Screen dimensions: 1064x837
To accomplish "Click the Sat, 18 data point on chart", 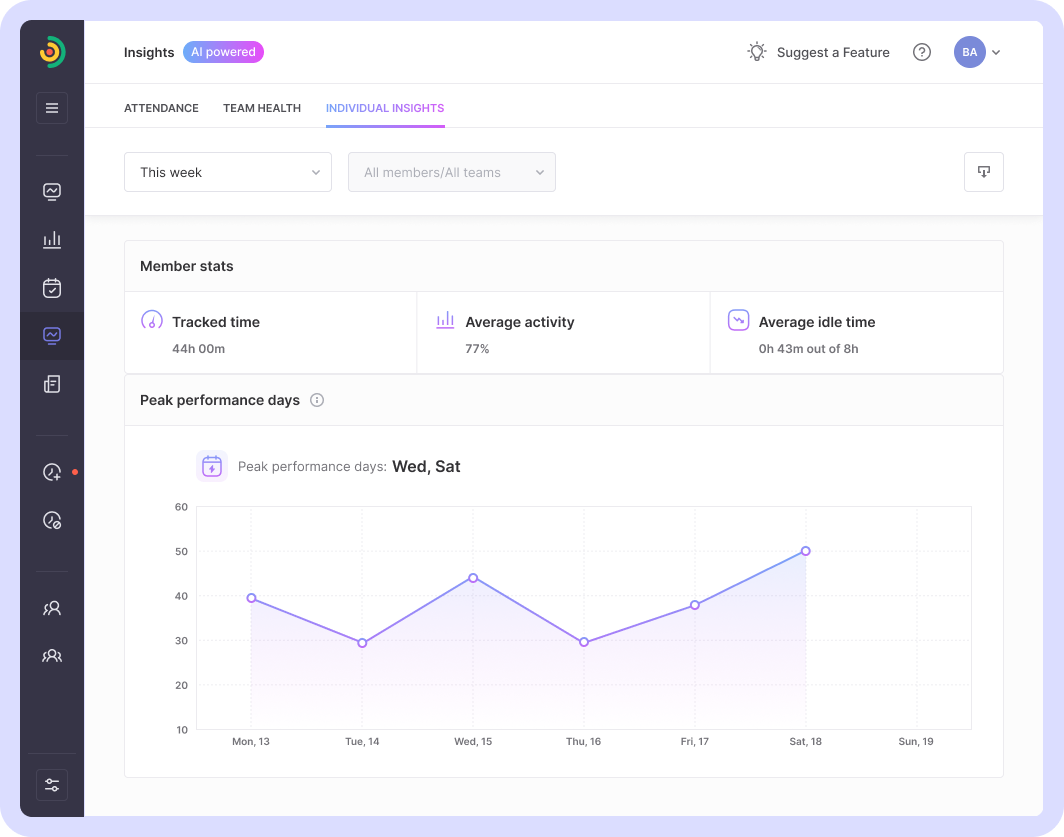I will [x=806, y=551].
